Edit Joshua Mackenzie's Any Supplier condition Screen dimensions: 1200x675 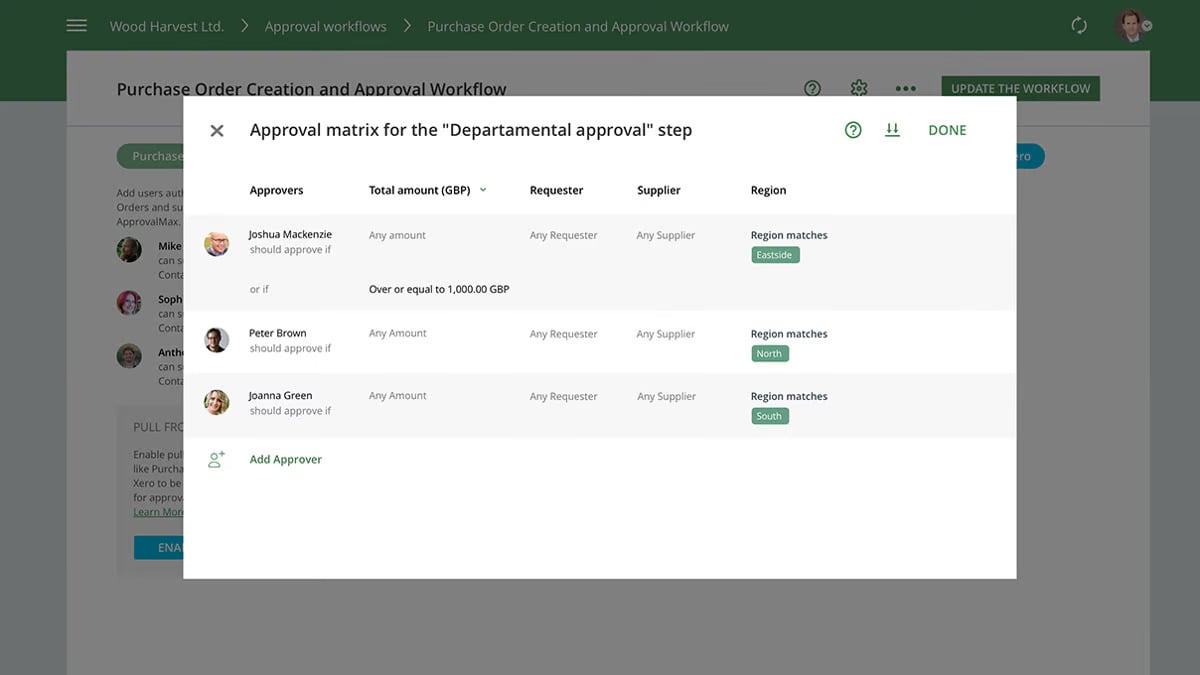click(666, 235)
